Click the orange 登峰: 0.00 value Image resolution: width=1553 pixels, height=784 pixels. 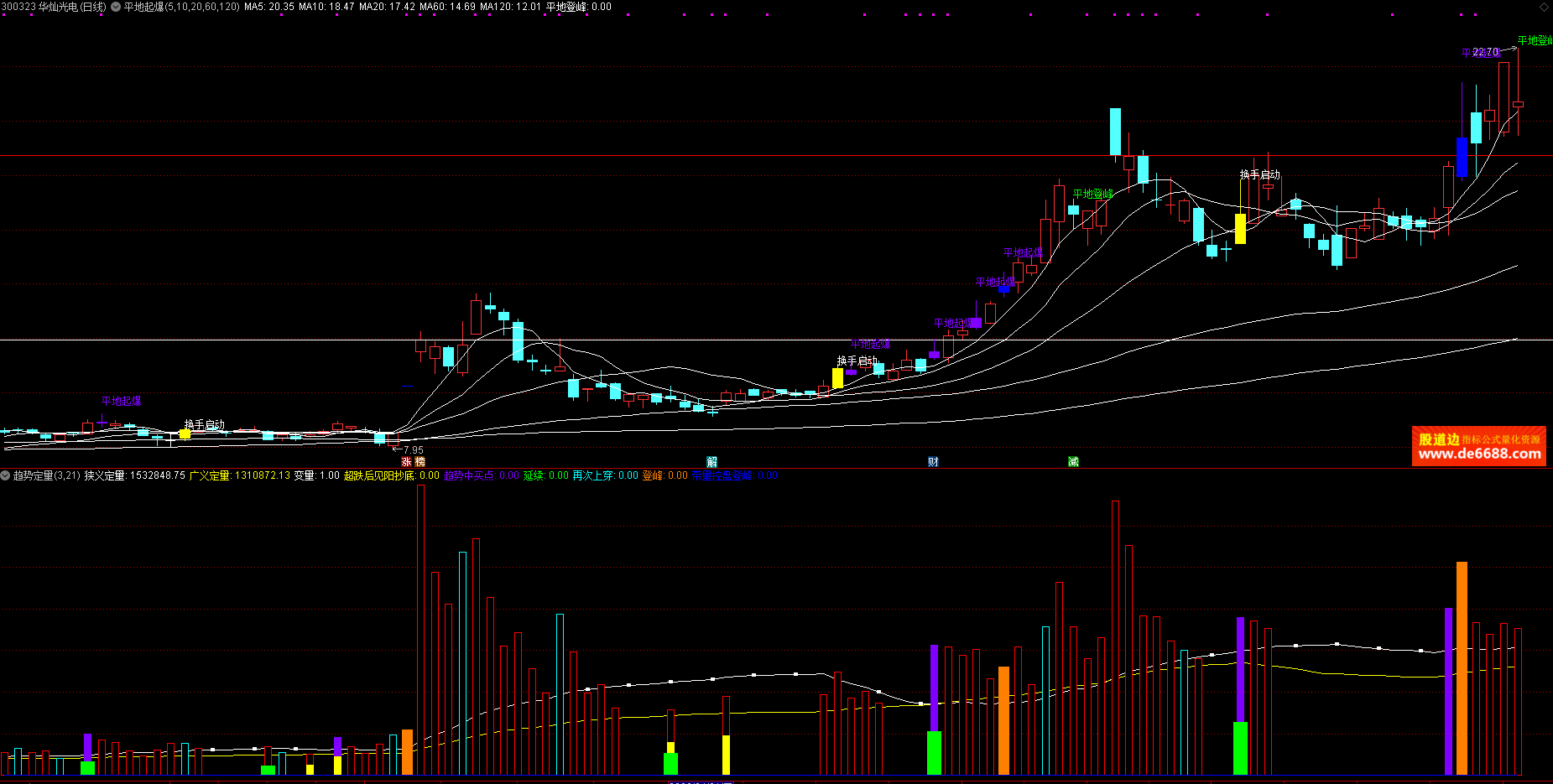[664, 475]
